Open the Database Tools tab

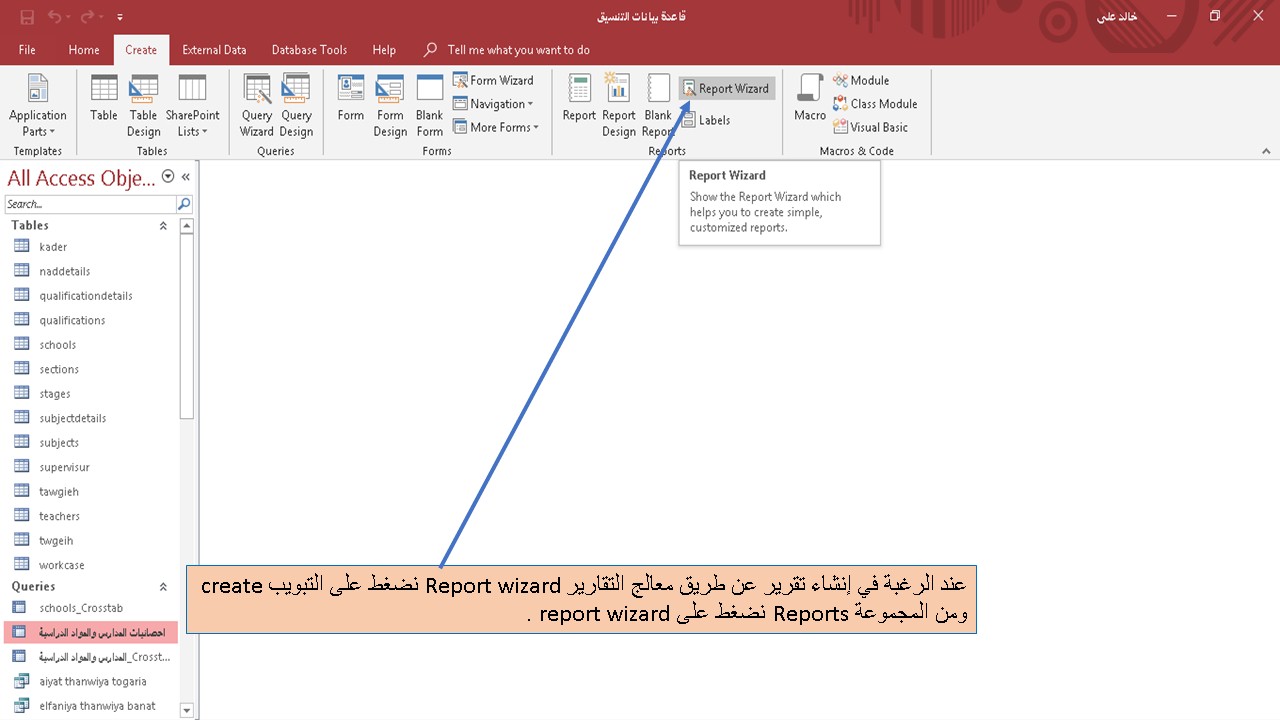[309, 49]
